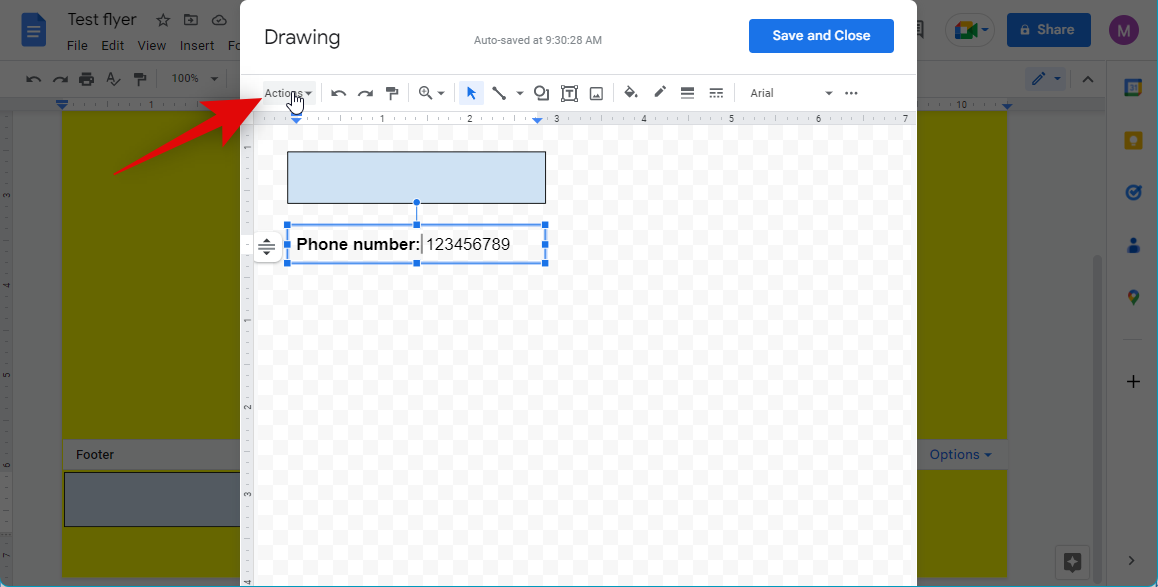
Task: Open the Zoom dropdown in Drawing toolbar
Action: (431, 93)
